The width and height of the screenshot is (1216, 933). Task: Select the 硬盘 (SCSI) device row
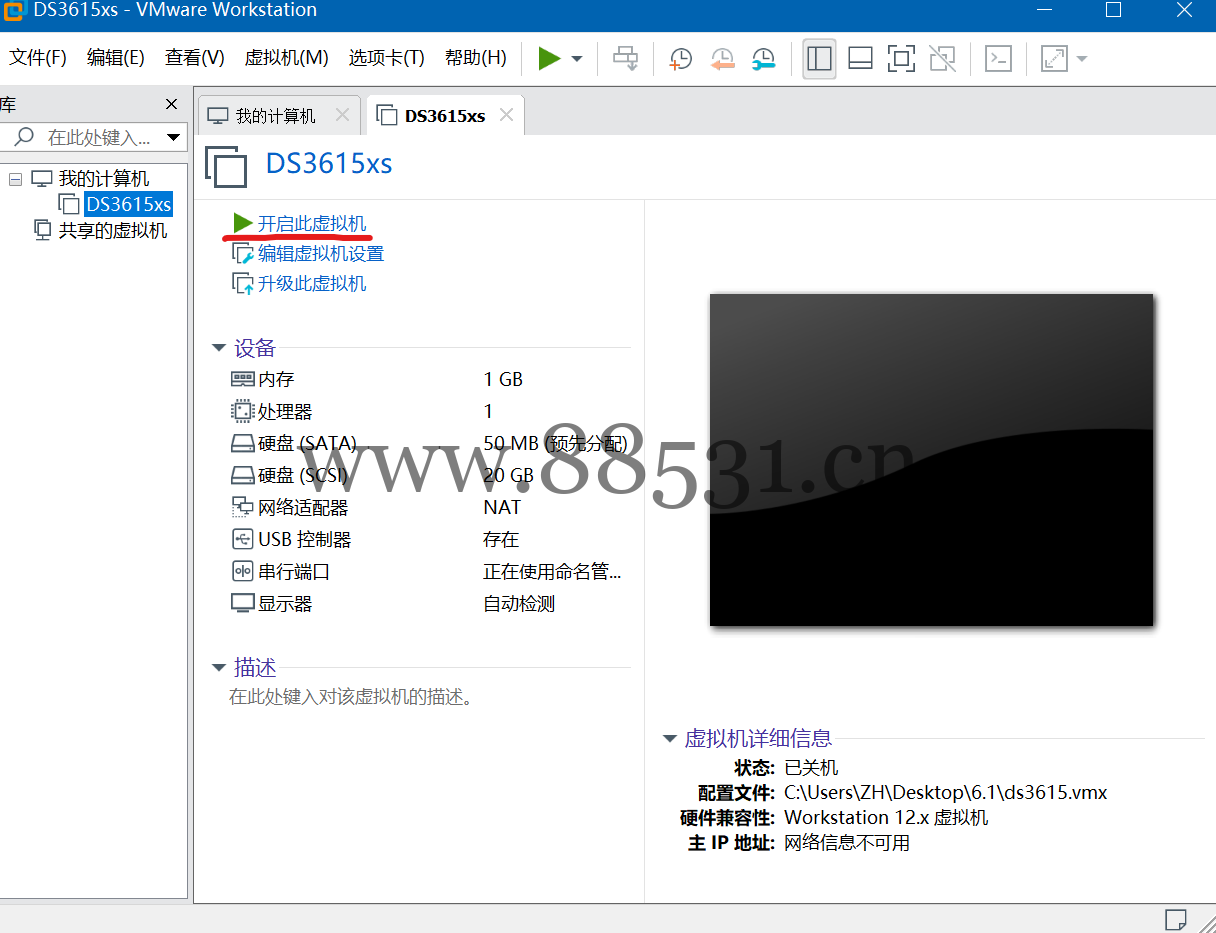pyautogui.click(x=430, y=475)
